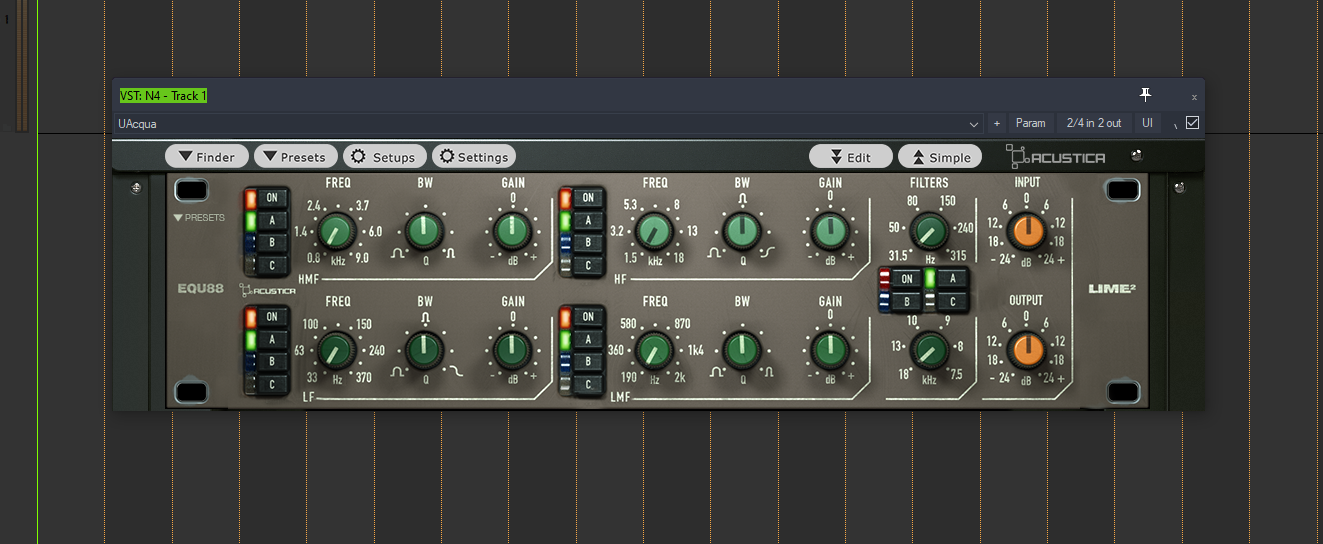Select the LMF band B setting
1323x544 pixels.
click(x=588, y=362)
